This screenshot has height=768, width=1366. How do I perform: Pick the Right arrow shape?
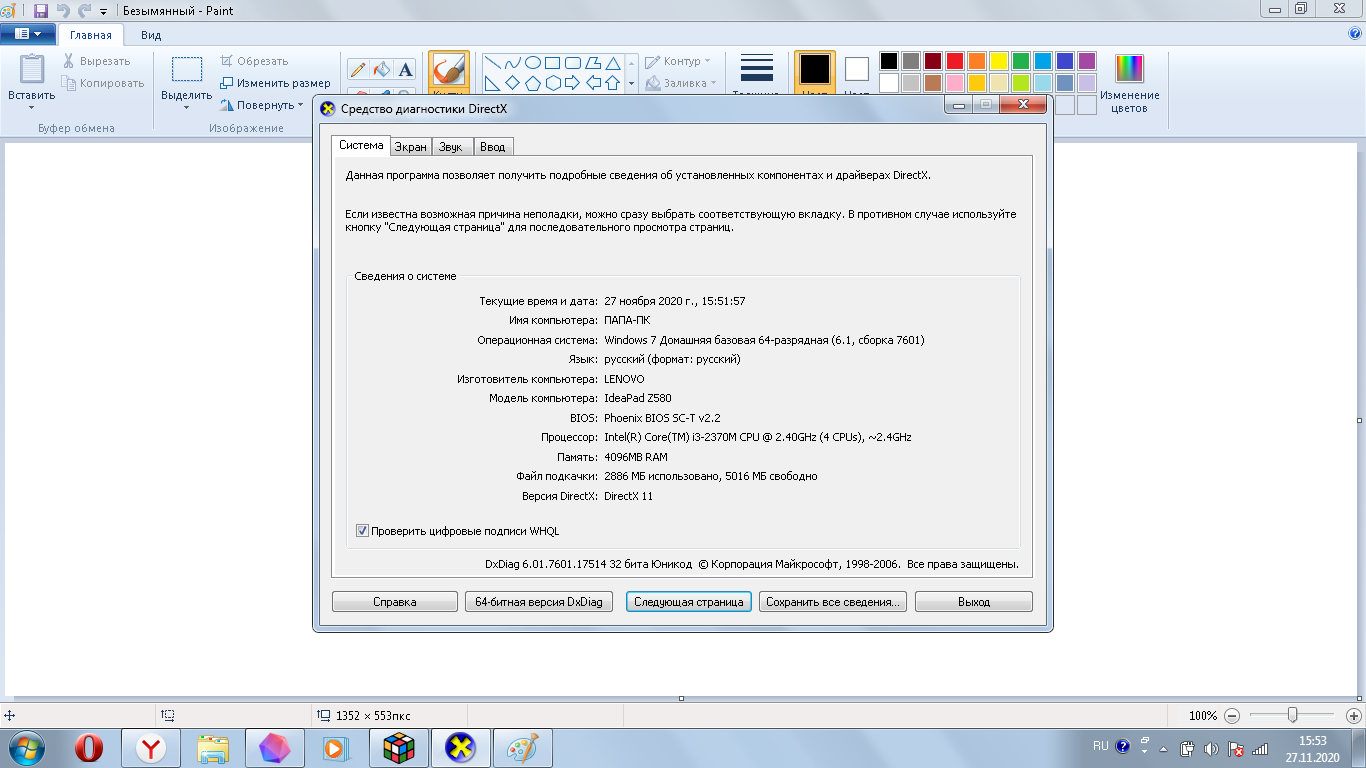point(572,82)
